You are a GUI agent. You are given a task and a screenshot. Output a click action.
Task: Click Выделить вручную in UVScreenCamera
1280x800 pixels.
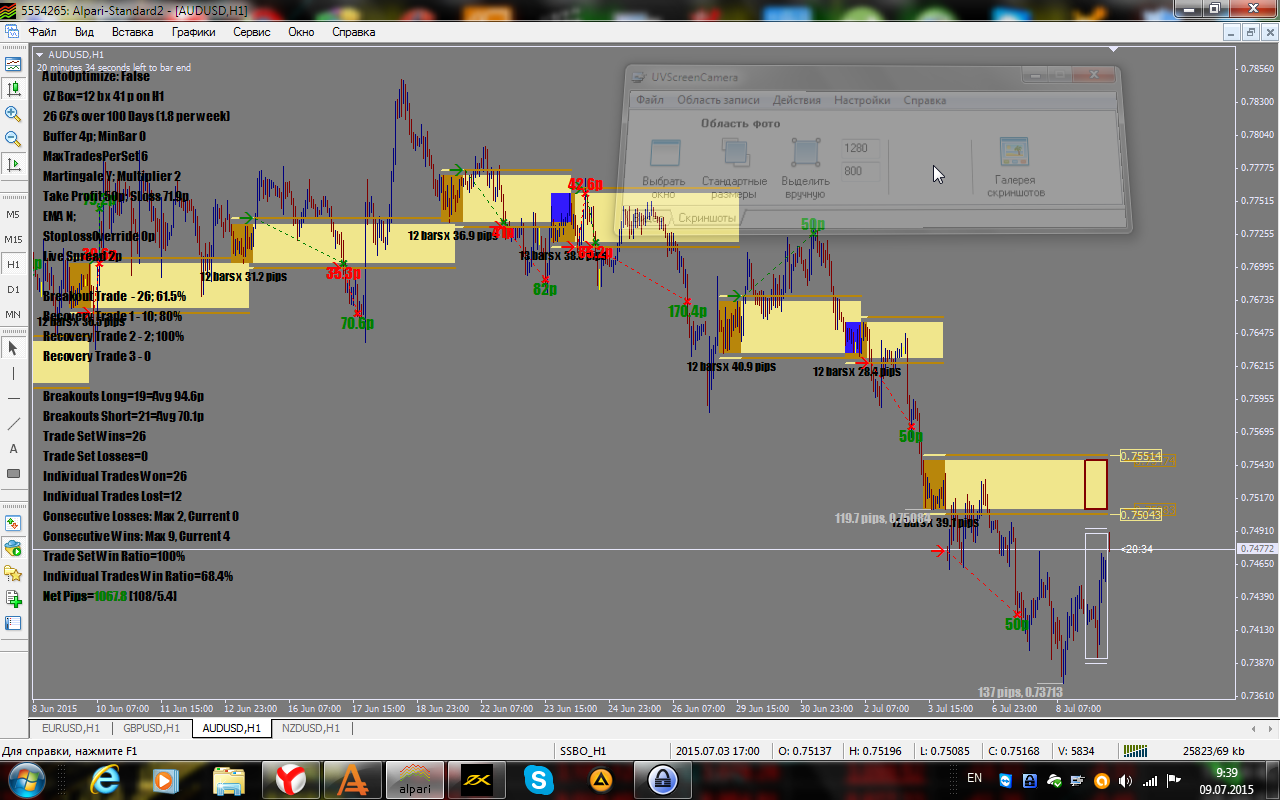pyautogui.click(x=805, y=168)
